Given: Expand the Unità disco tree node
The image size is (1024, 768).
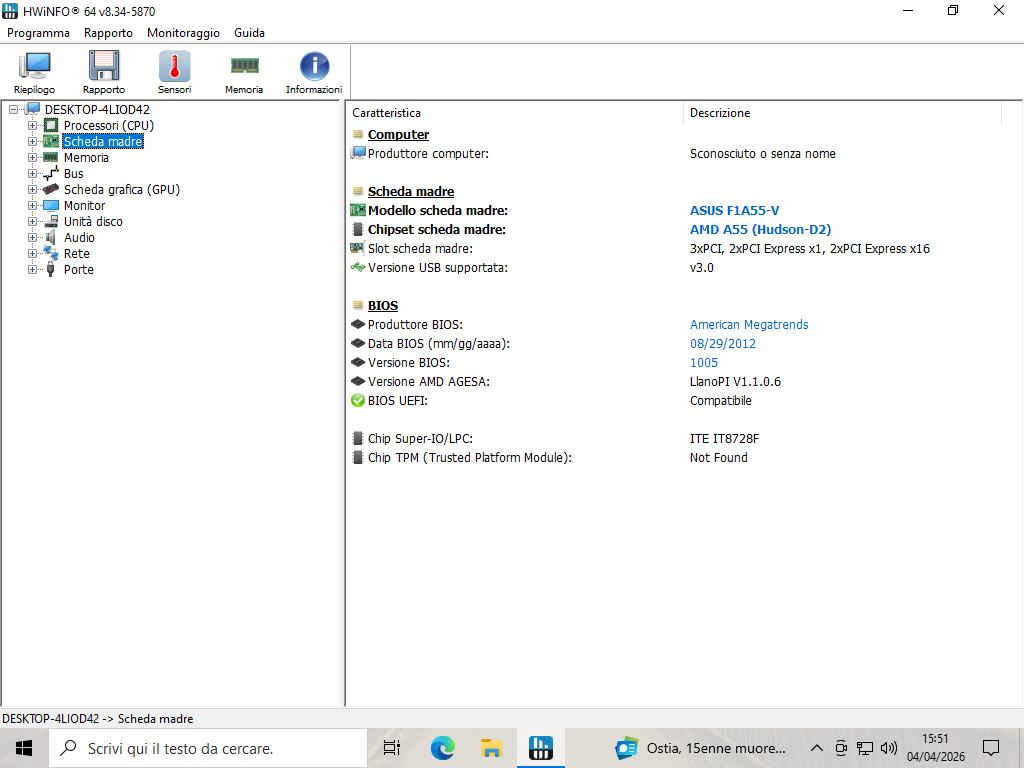Looking at the screenshot, I should click(32, 221).
